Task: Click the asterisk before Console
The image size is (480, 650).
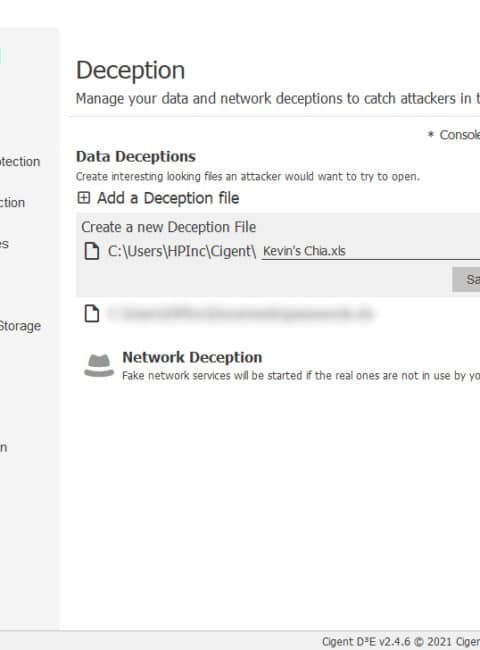Action: (x=431, y=135)
